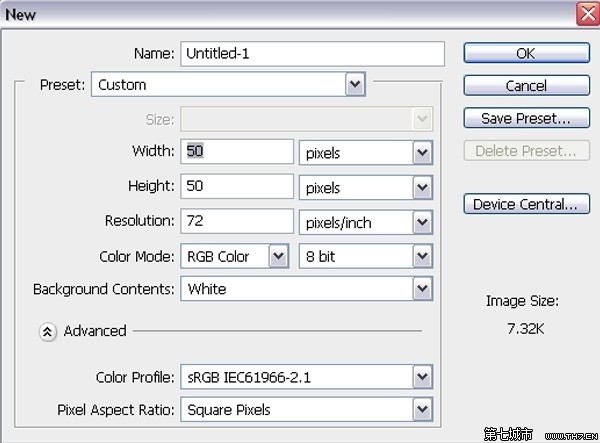Collapse the Advanced section
This screenshot has width=600, height=443.
[x=47, y=331]
